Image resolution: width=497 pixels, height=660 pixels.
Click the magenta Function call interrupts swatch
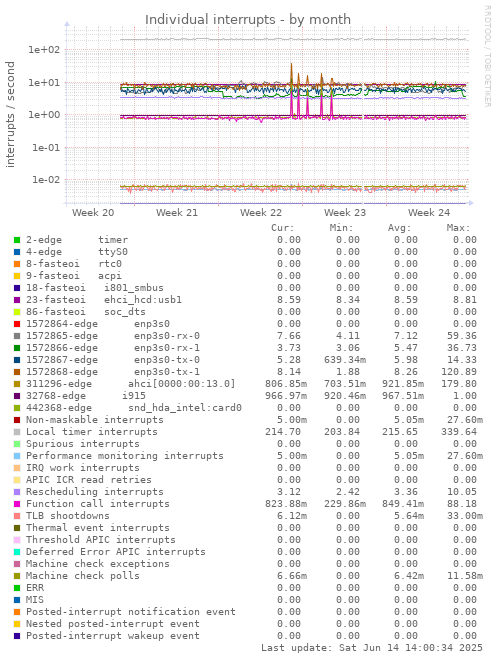coord(17,504)
